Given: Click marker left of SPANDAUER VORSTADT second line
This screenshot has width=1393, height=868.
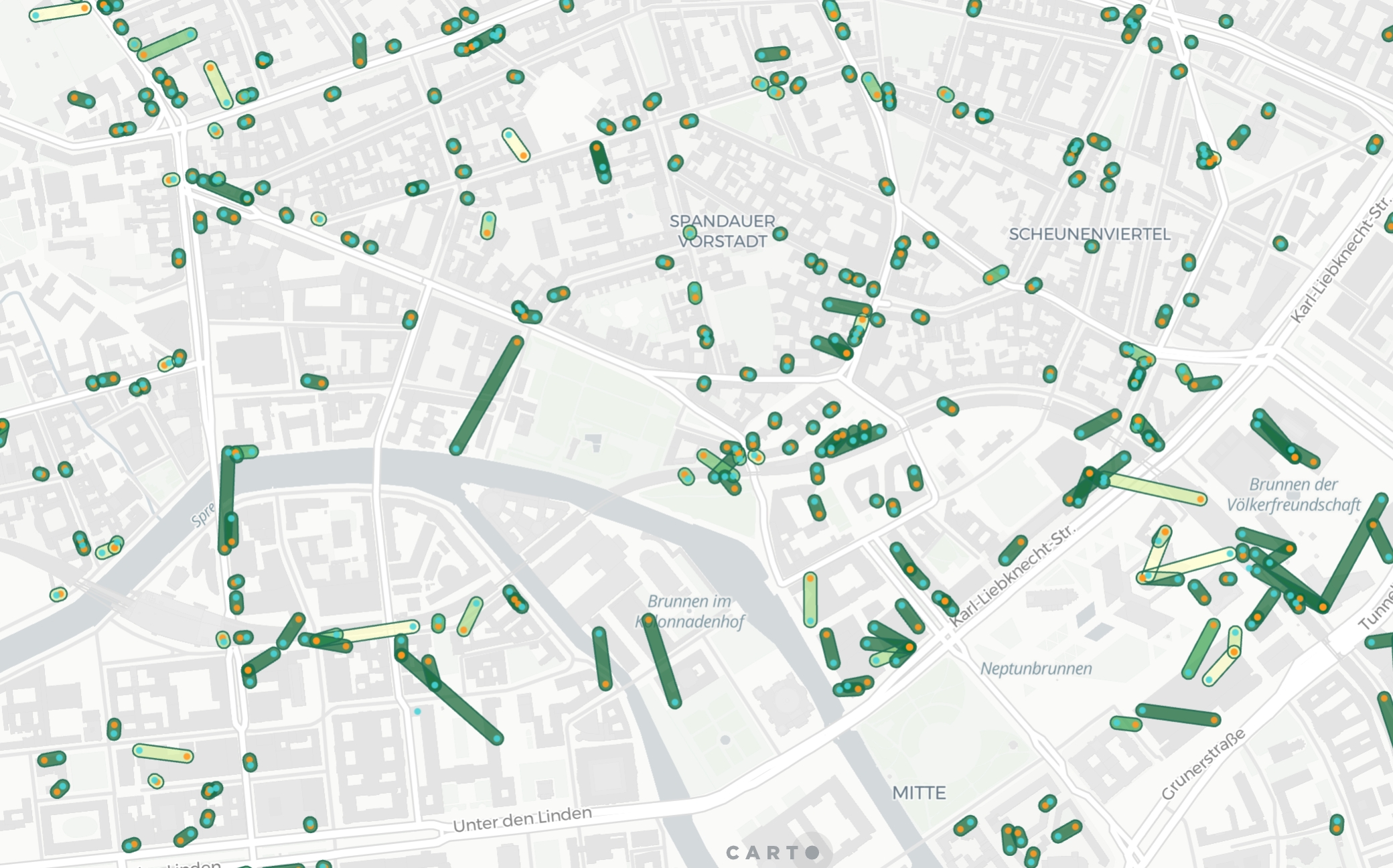Looking at the screenshot, I should [x=690, y=233].
